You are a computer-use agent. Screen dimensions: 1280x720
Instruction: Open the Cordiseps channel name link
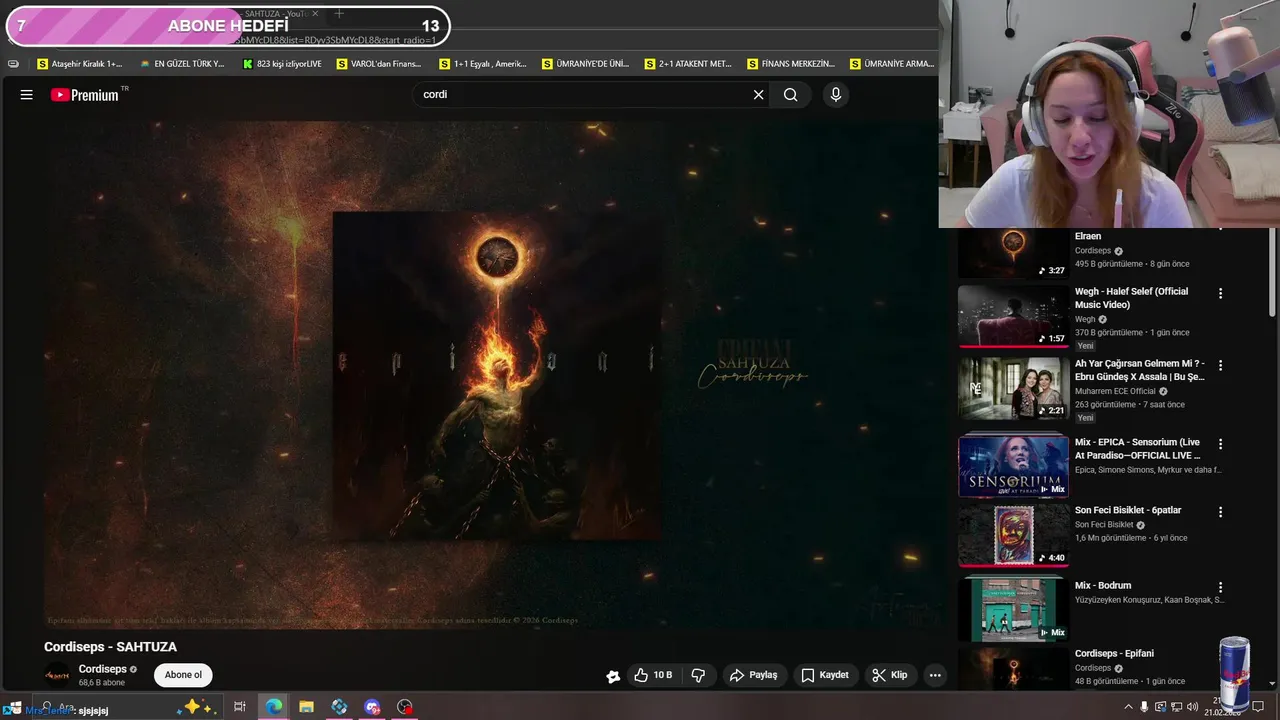tap(103, 669)
